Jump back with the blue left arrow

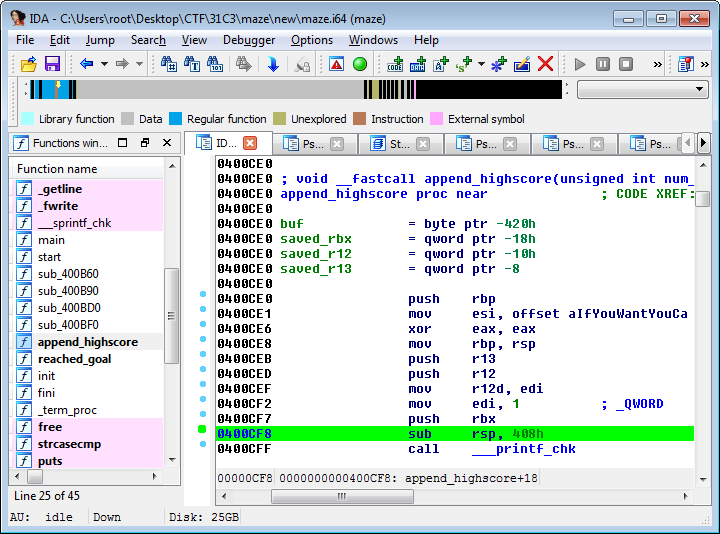87,64
